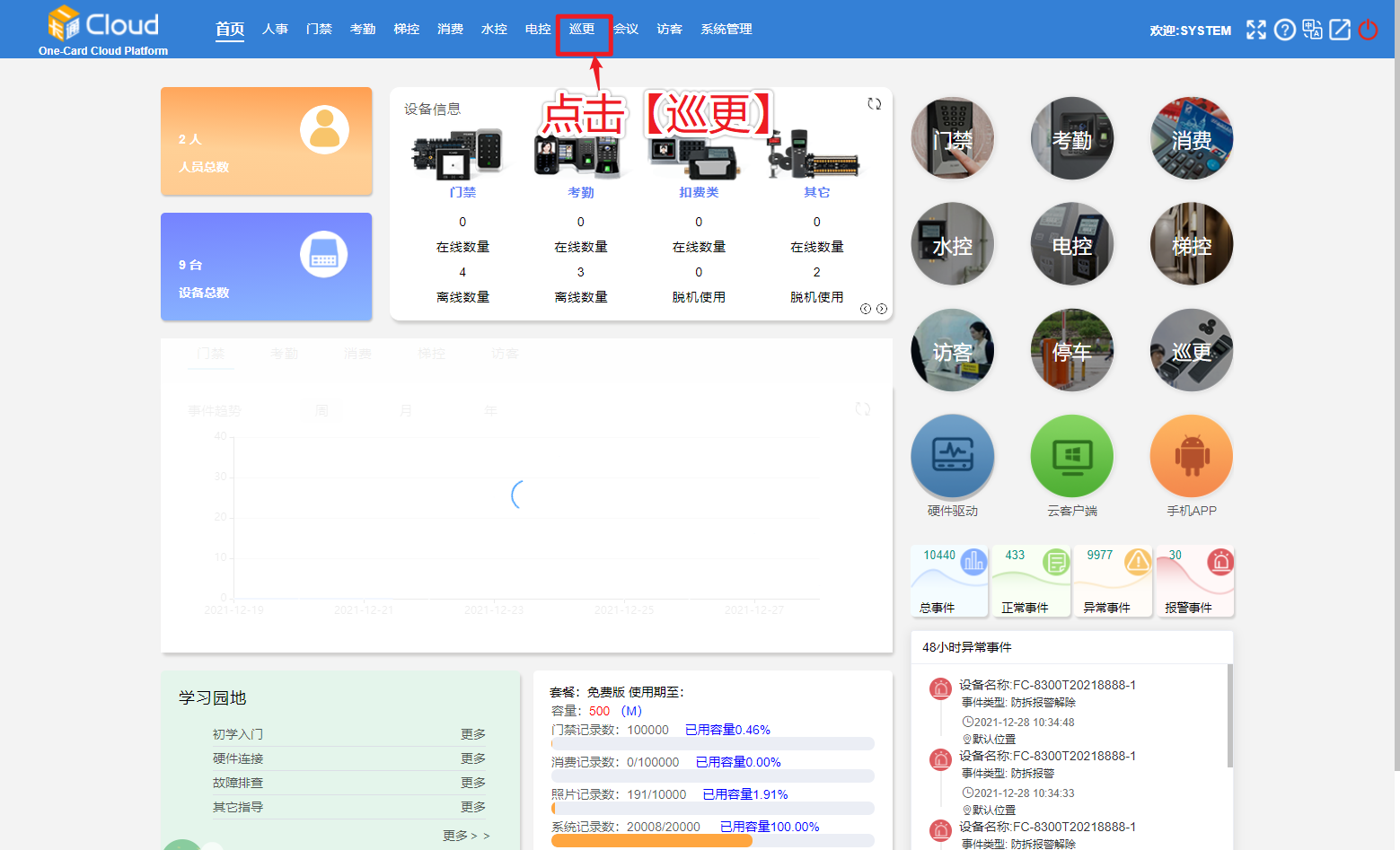
Task: Expand 更多 at bottom of 学习园地
Action: pos(465,836)
